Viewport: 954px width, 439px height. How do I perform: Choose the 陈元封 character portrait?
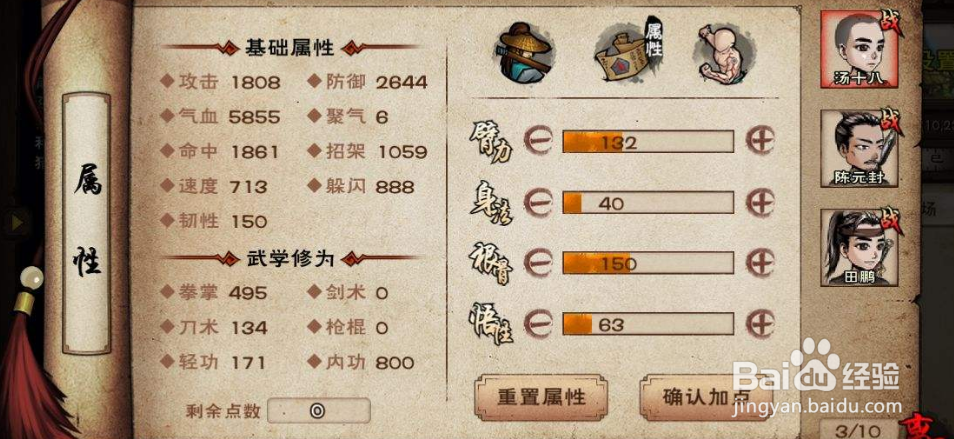(859, 148)
